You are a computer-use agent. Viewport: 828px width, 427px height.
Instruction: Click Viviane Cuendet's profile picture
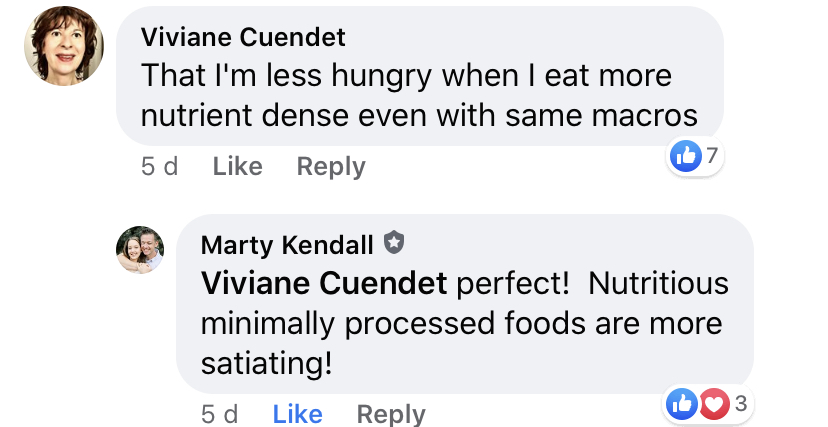66,48
